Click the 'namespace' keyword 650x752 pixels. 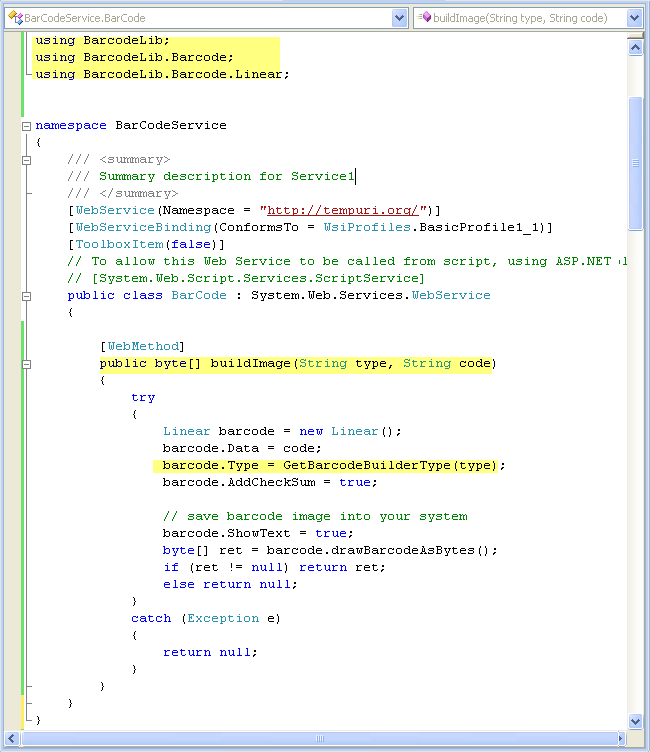(x=71, y=125)
